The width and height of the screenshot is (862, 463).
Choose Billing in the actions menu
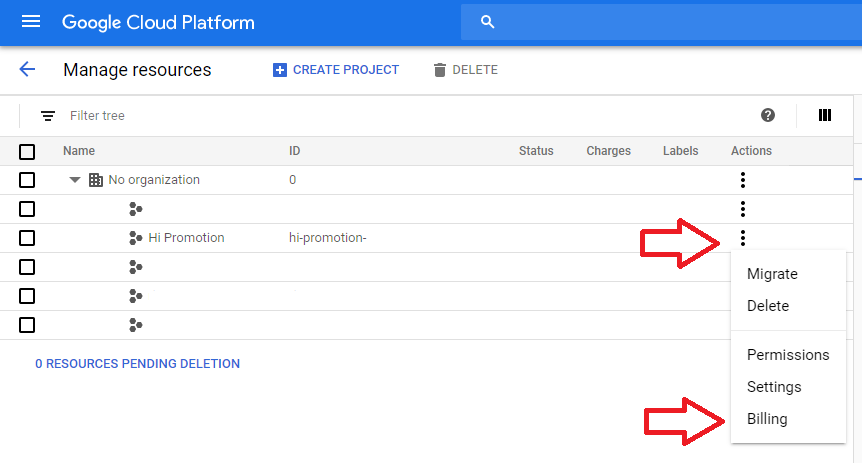click(x=767, y=419)
